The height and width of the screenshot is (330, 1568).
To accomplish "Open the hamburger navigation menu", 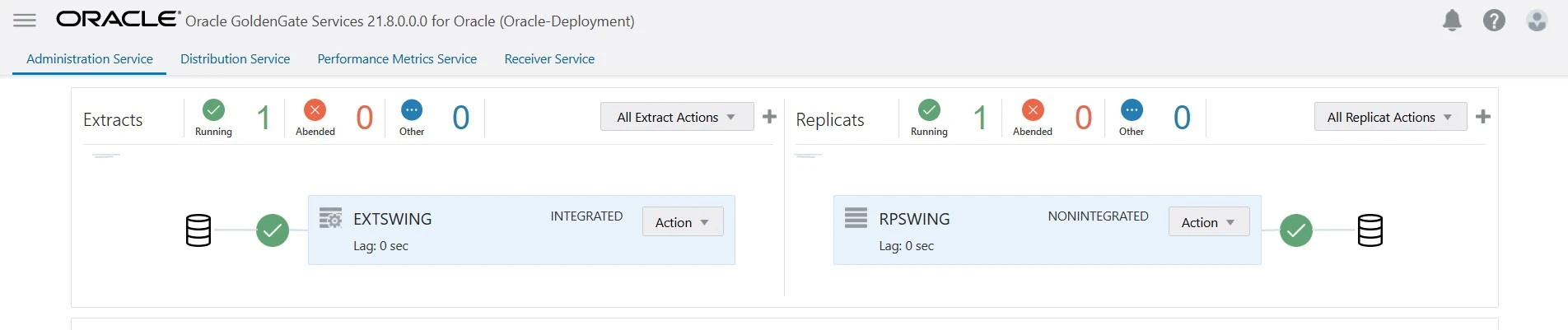I will click(x=25, y=21).
